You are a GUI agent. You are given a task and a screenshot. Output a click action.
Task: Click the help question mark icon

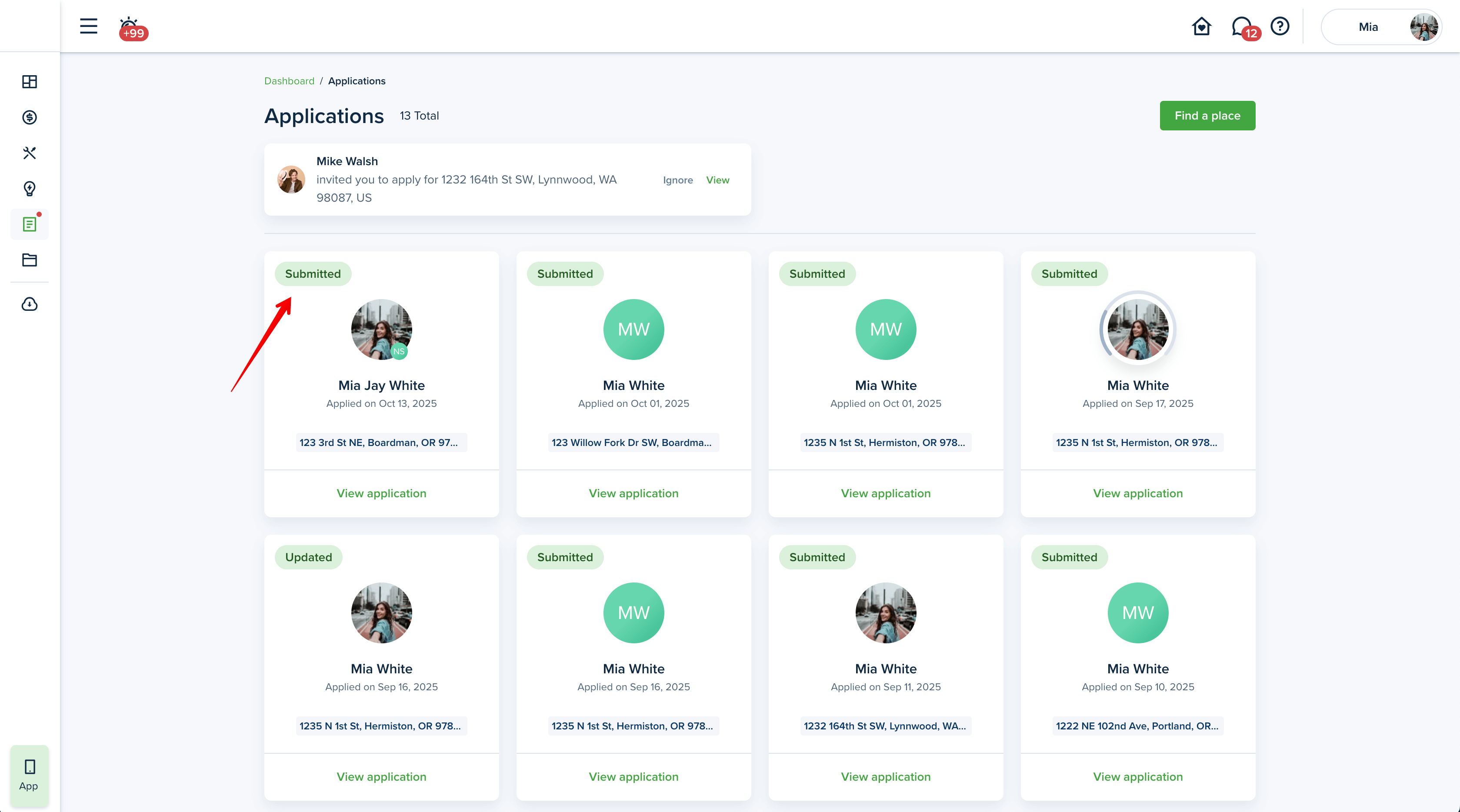click(1280, 26)
